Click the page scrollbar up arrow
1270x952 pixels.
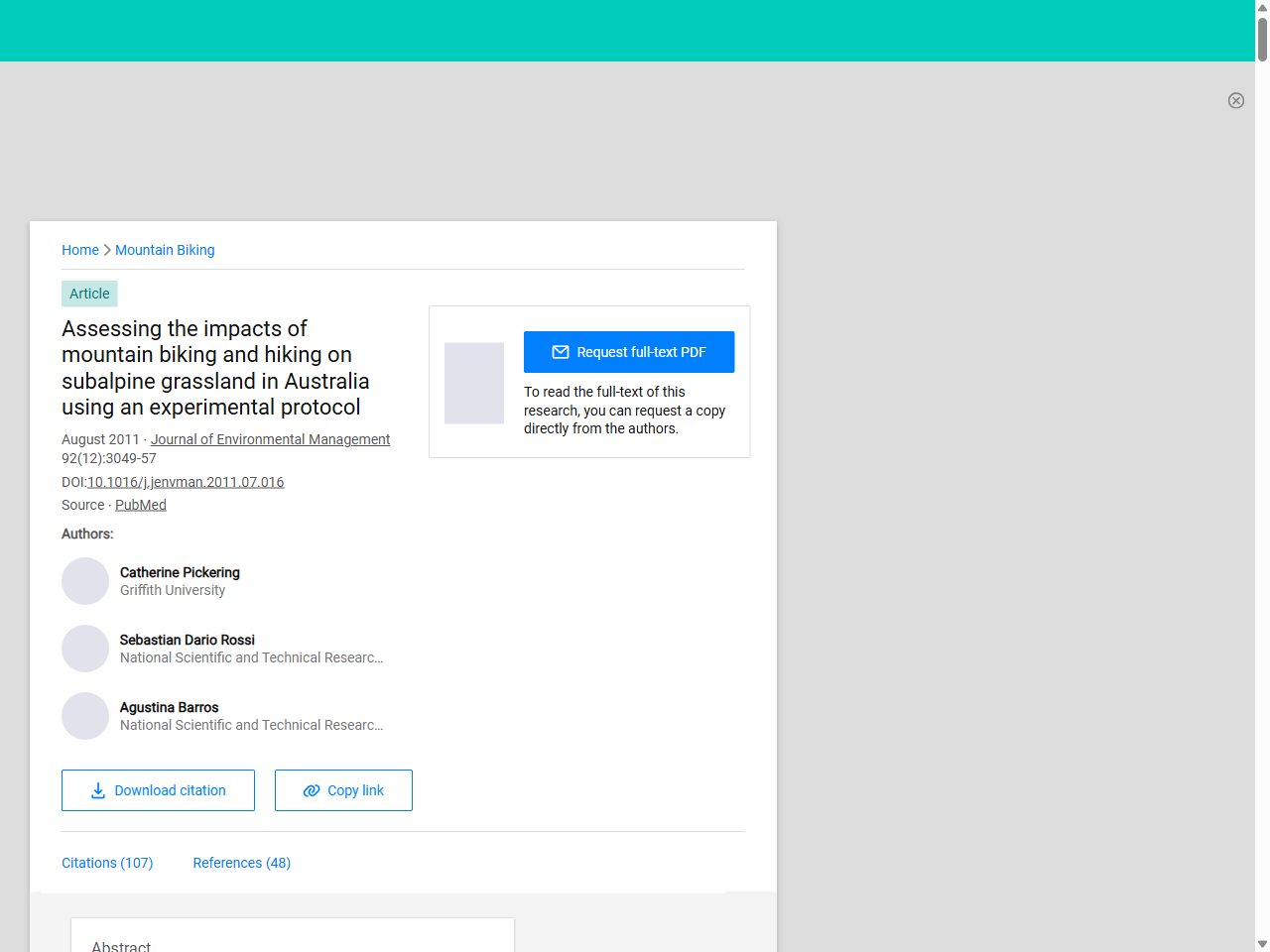point(1262,7)
